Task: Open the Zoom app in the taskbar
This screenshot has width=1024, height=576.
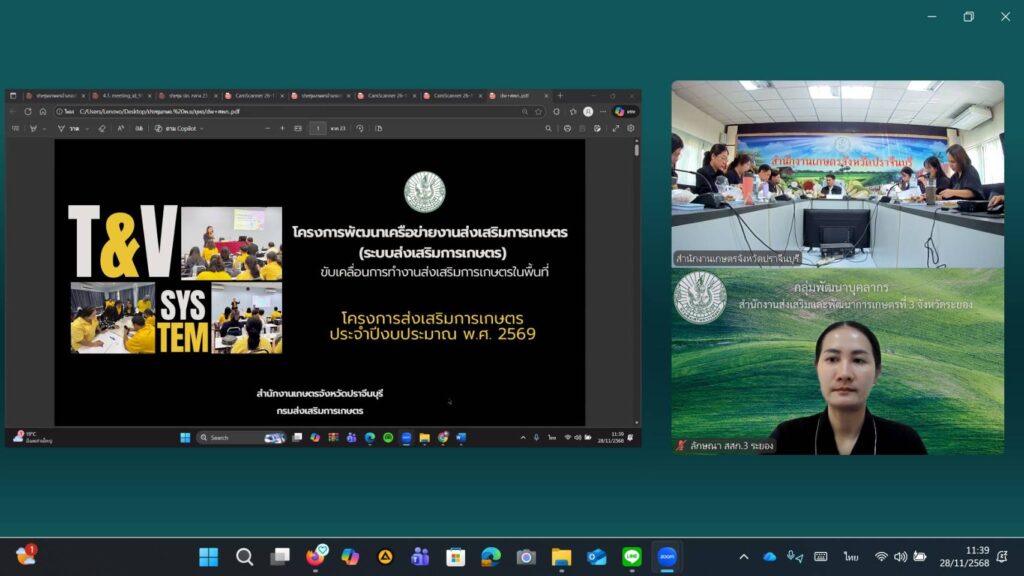Action: pos(667,557)
